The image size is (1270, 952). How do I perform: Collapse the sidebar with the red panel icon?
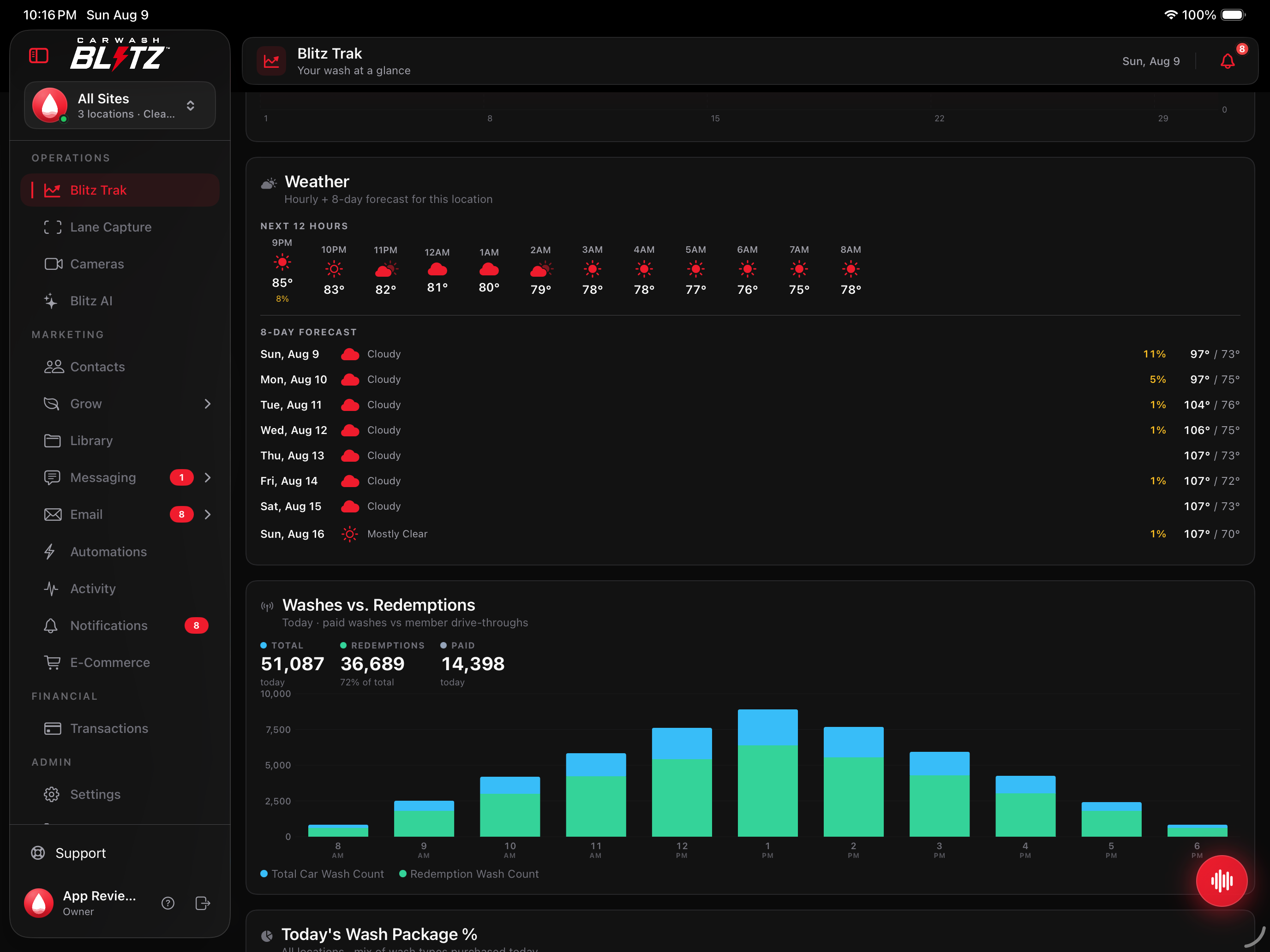[x=38, y=56]
